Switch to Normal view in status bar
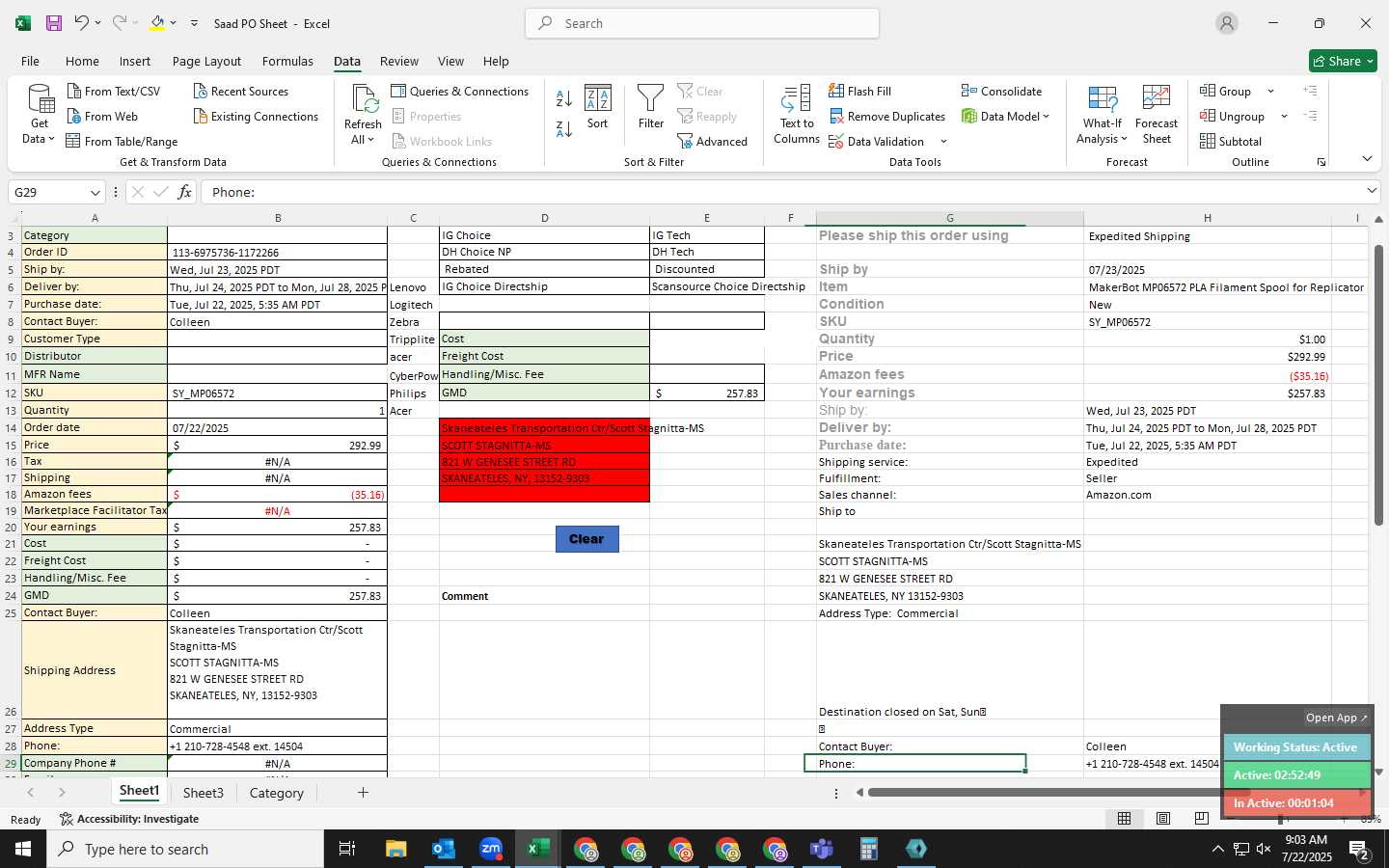 [x=1125, y=818]
